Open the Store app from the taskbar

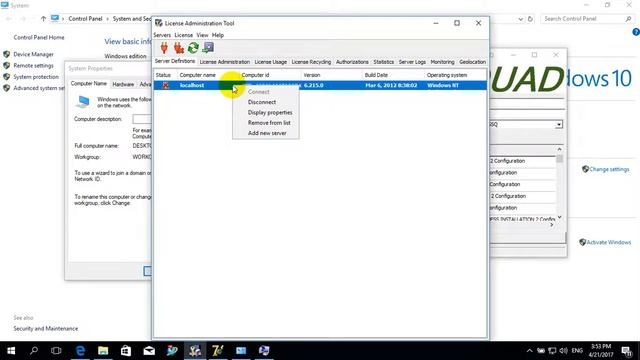(126, 351)
